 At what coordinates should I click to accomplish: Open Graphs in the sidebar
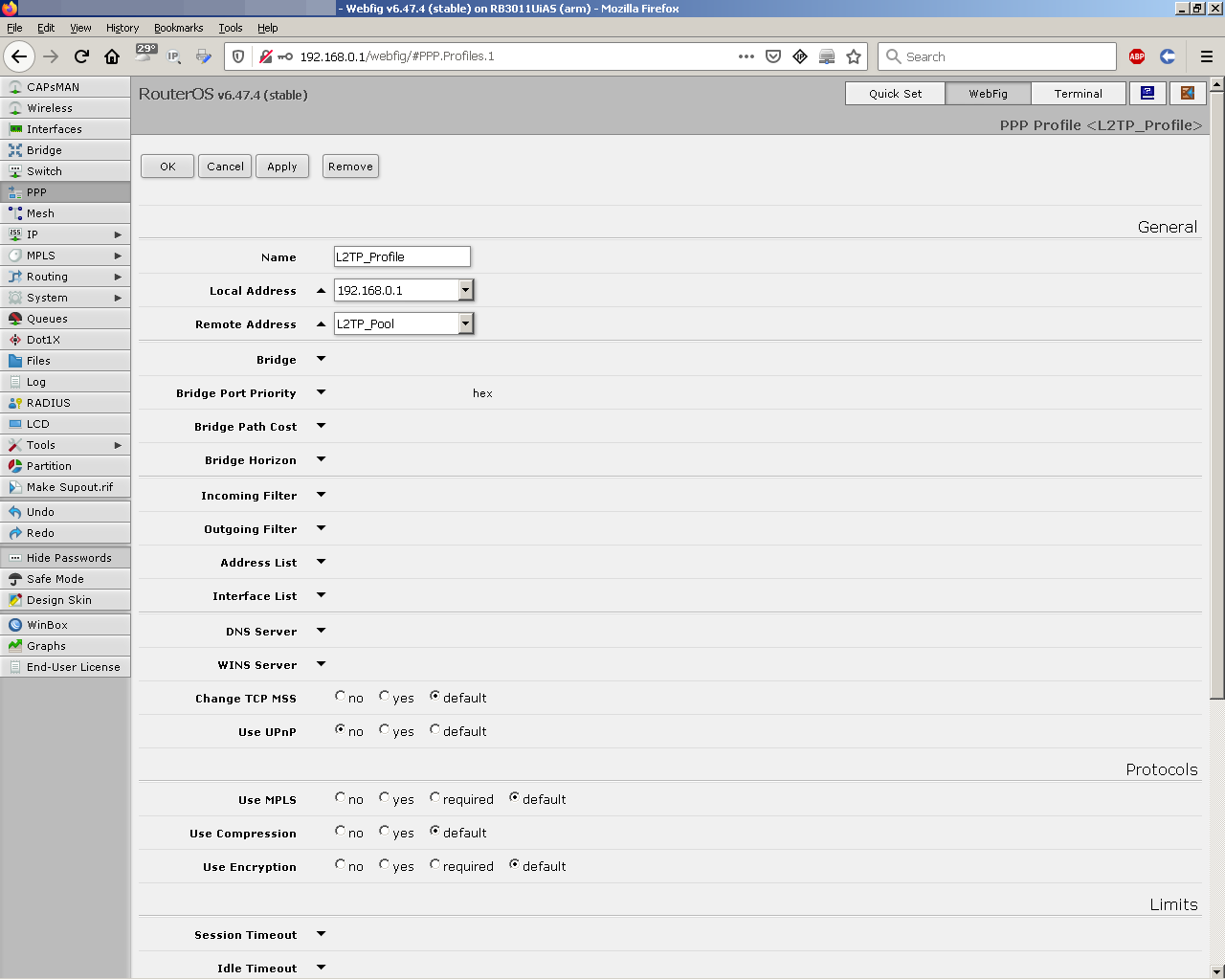tap(65, 646)
